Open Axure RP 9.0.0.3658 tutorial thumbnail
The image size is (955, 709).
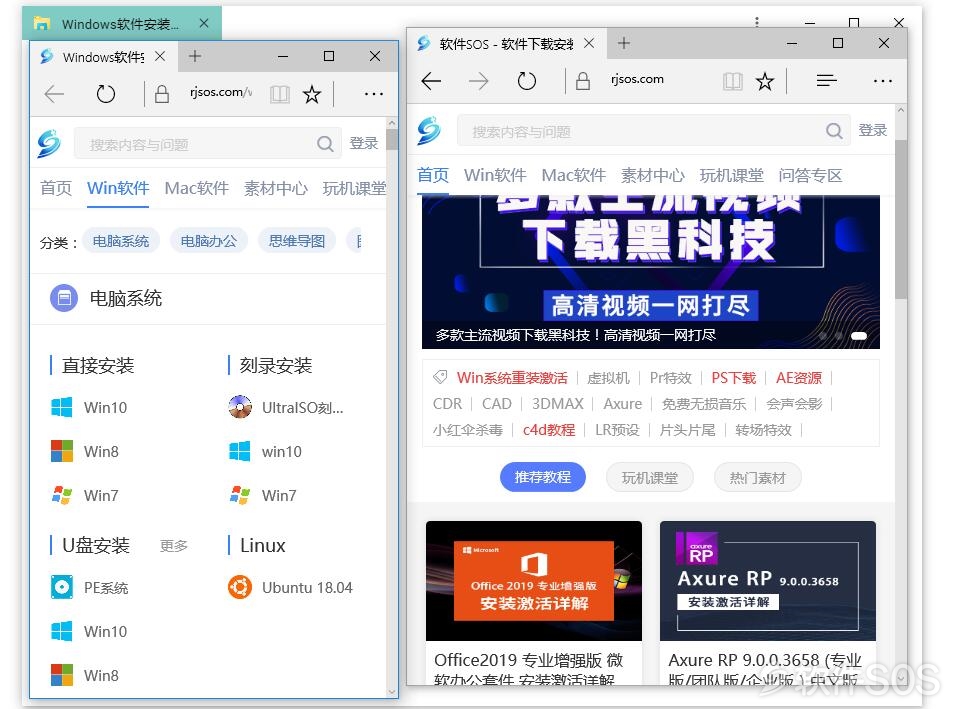tap(768, 580)
